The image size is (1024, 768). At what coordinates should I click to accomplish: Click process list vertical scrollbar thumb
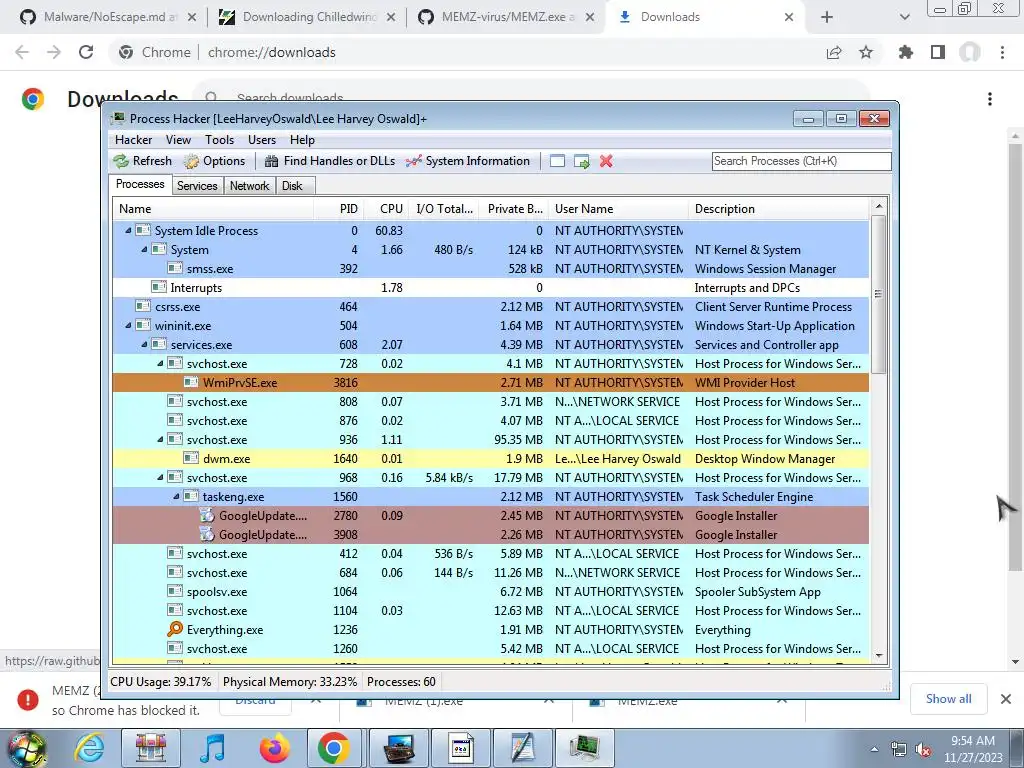click(x=878, y=294)
